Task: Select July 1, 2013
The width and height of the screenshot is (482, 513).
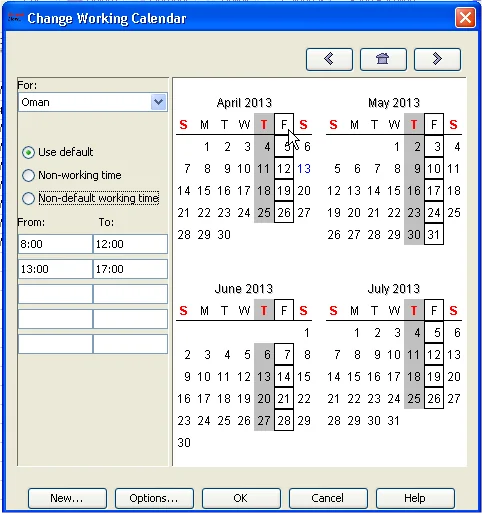Action: (357, 333)
